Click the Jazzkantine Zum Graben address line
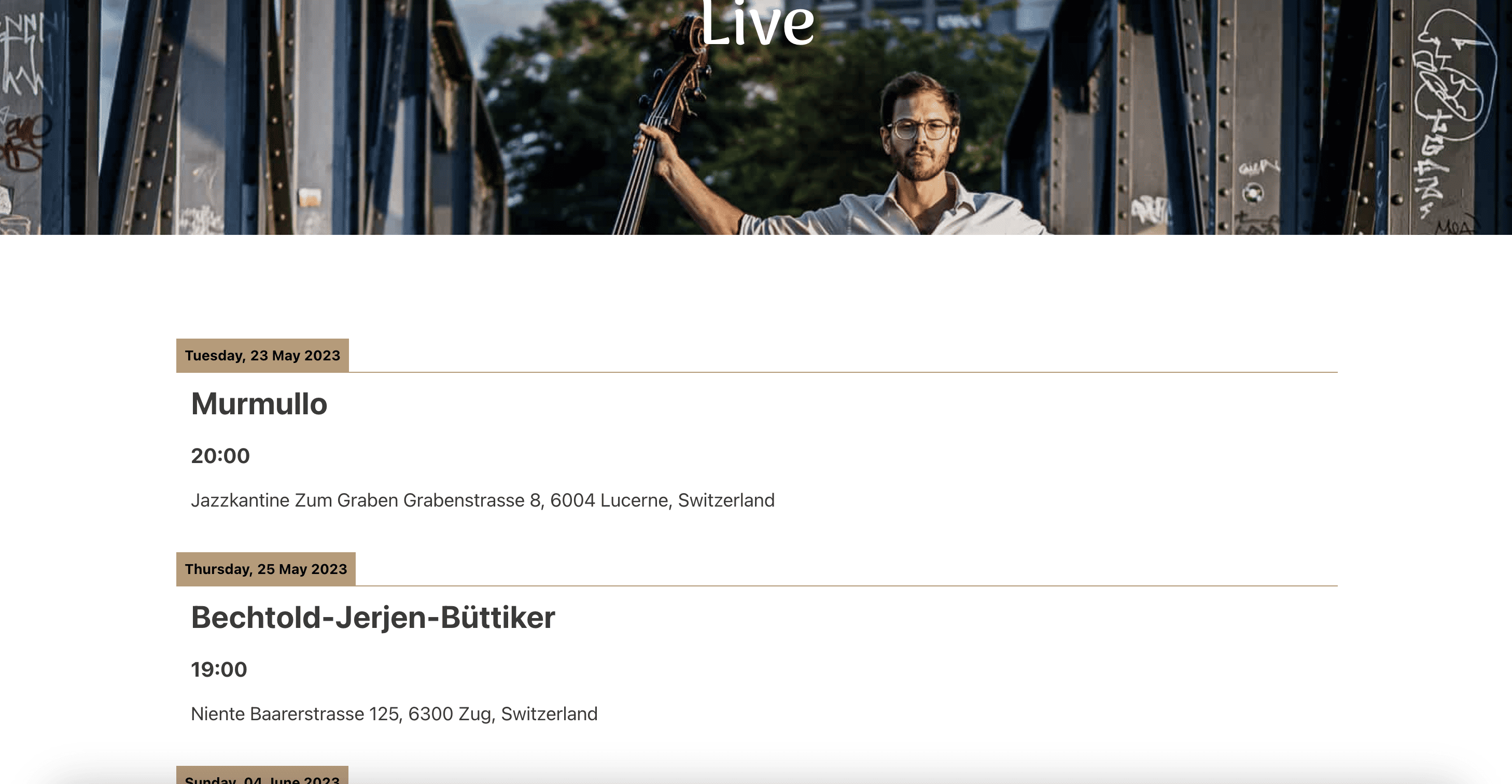The width and height of the screenshot is (1512, 784). click(x=482, y=500)
